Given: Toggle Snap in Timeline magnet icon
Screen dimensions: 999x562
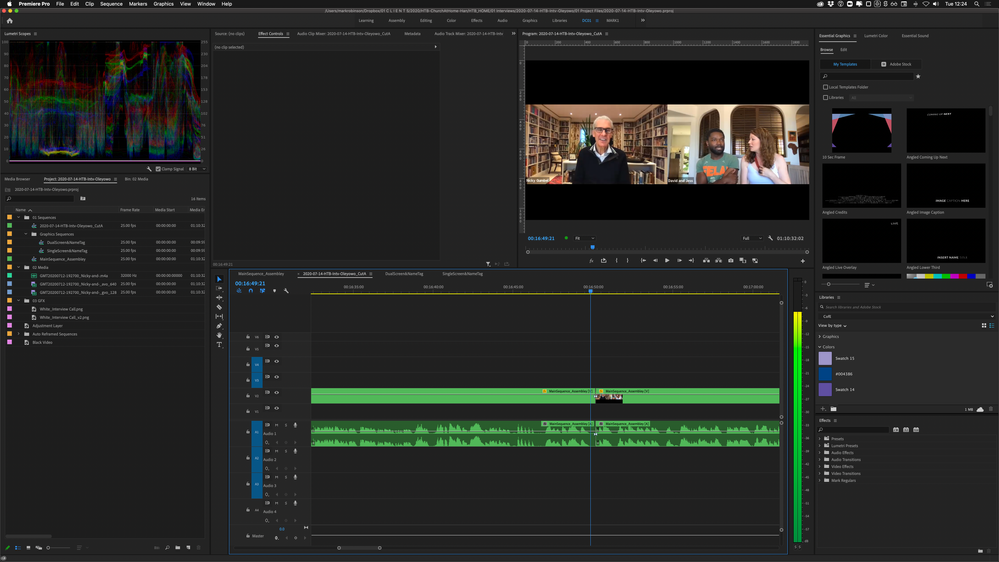Looking at the screenshot, I should click(x=250, y=291).
